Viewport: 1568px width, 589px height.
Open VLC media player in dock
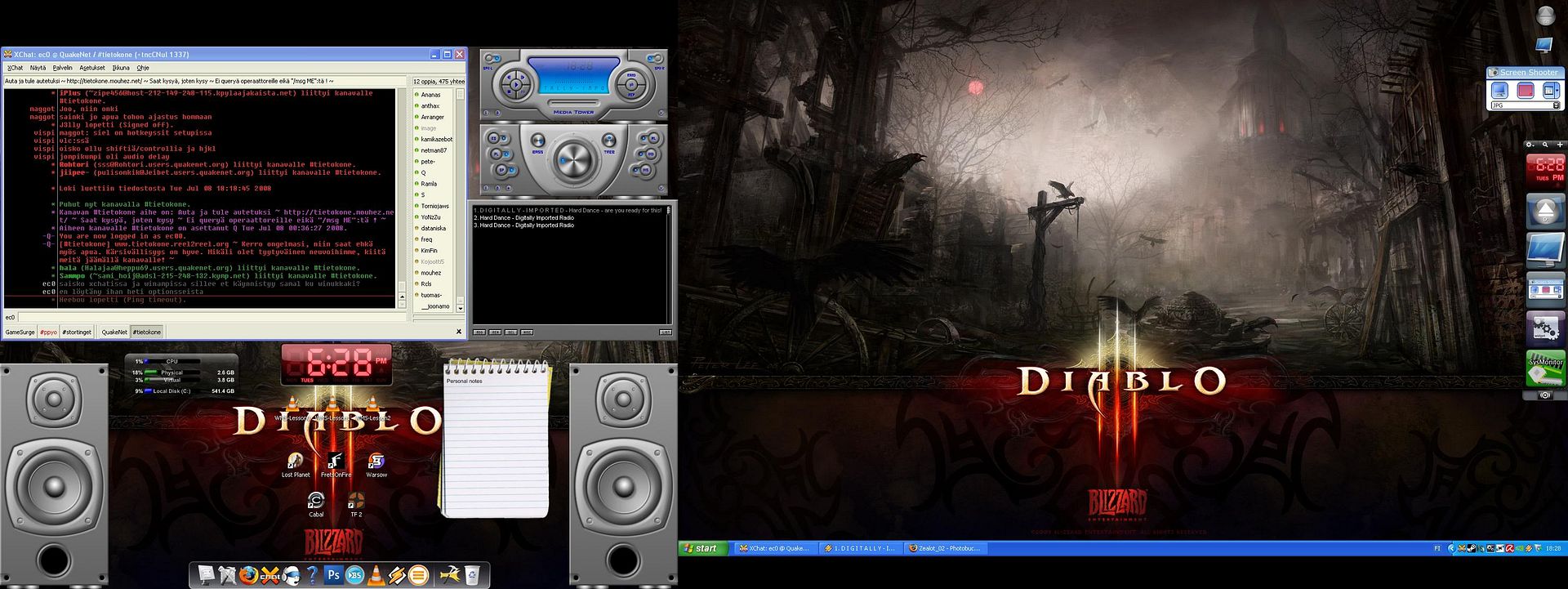pyautogui.click(x=376, y=575)
